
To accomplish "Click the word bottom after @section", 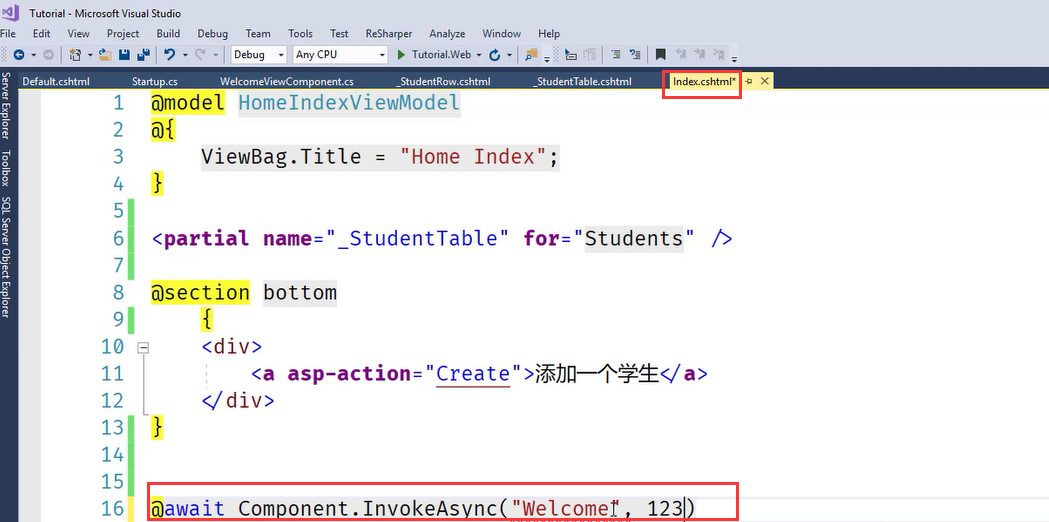I will 300,292.
